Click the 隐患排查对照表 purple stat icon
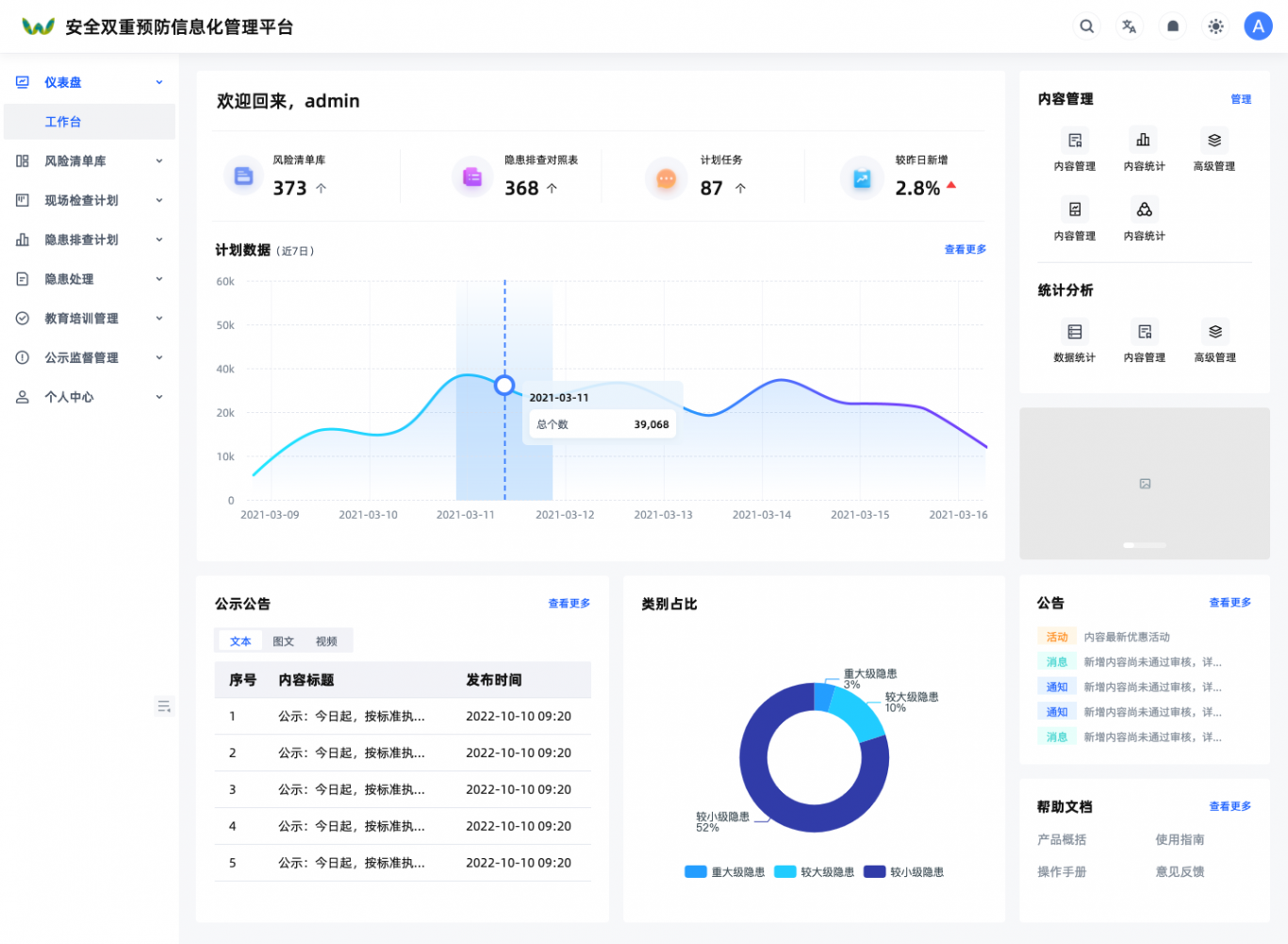This screenshot has height=944, width=1288. click(x=472, y=176)
